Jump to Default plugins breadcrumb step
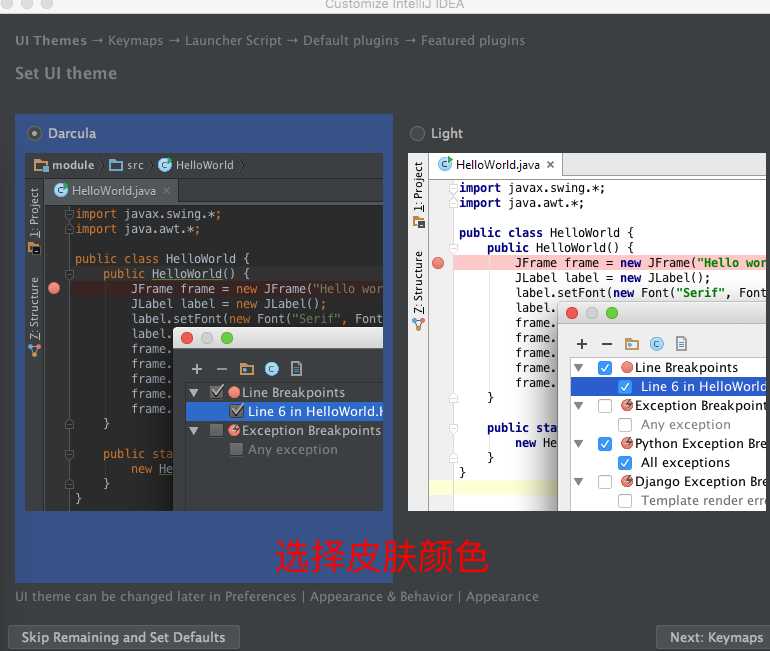 click(x=351, y=40)
